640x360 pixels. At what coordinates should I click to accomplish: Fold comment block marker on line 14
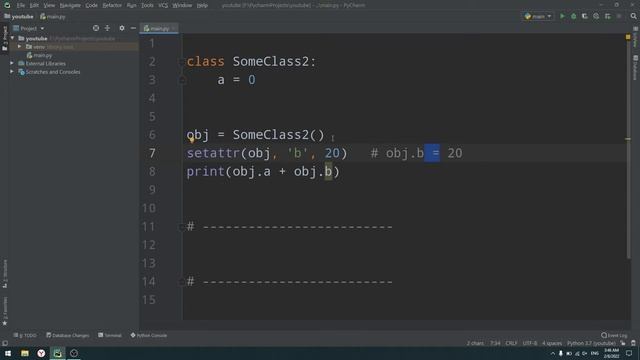click(182, 282)
